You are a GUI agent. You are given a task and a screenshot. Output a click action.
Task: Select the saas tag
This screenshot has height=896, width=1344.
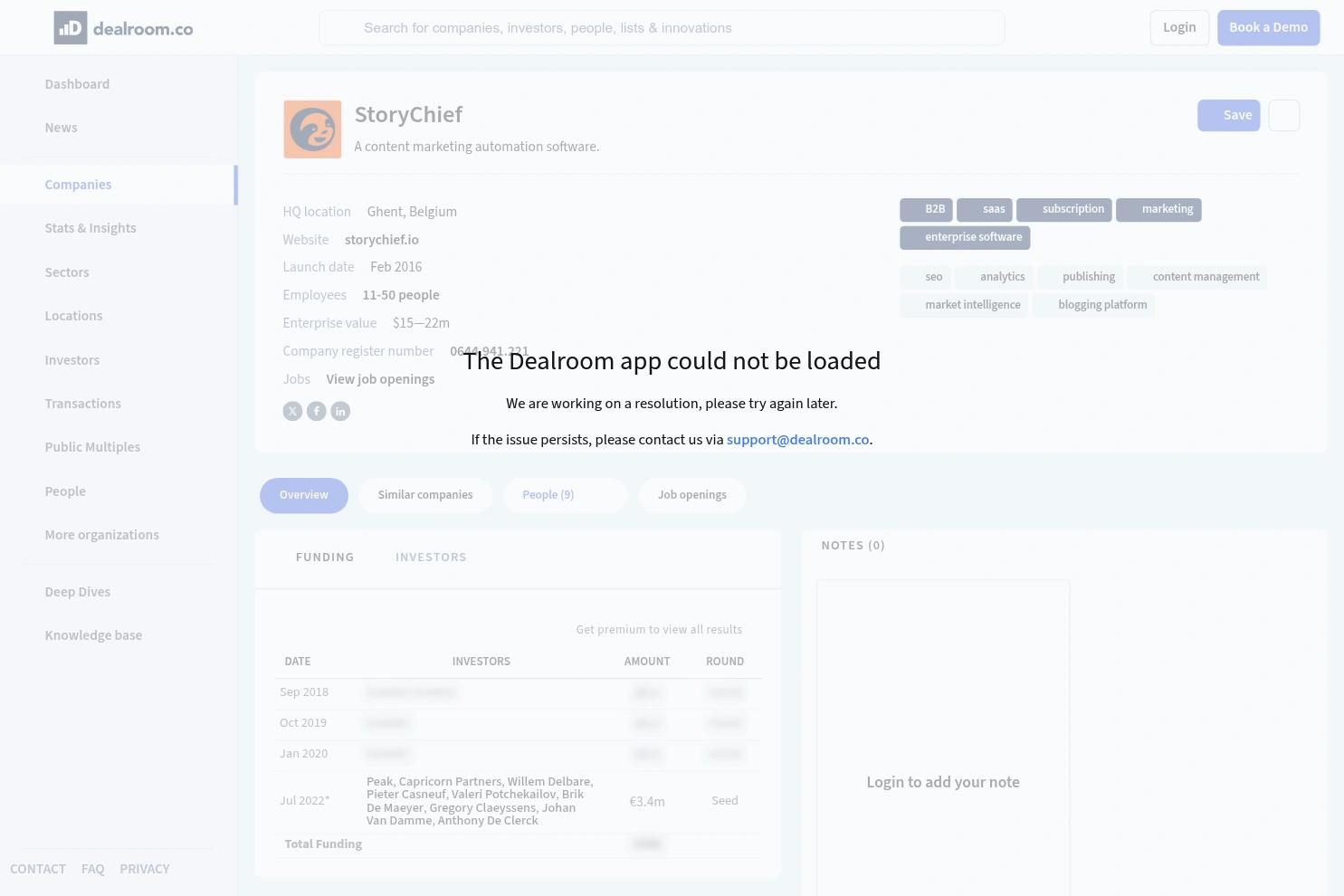[984, 209]
